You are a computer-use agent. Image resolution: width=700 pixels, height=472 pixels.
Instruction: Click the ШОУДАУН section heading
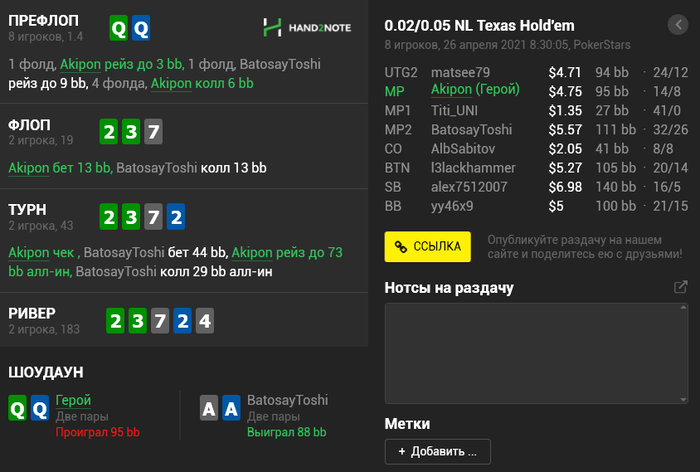click(x=46, y=372)
